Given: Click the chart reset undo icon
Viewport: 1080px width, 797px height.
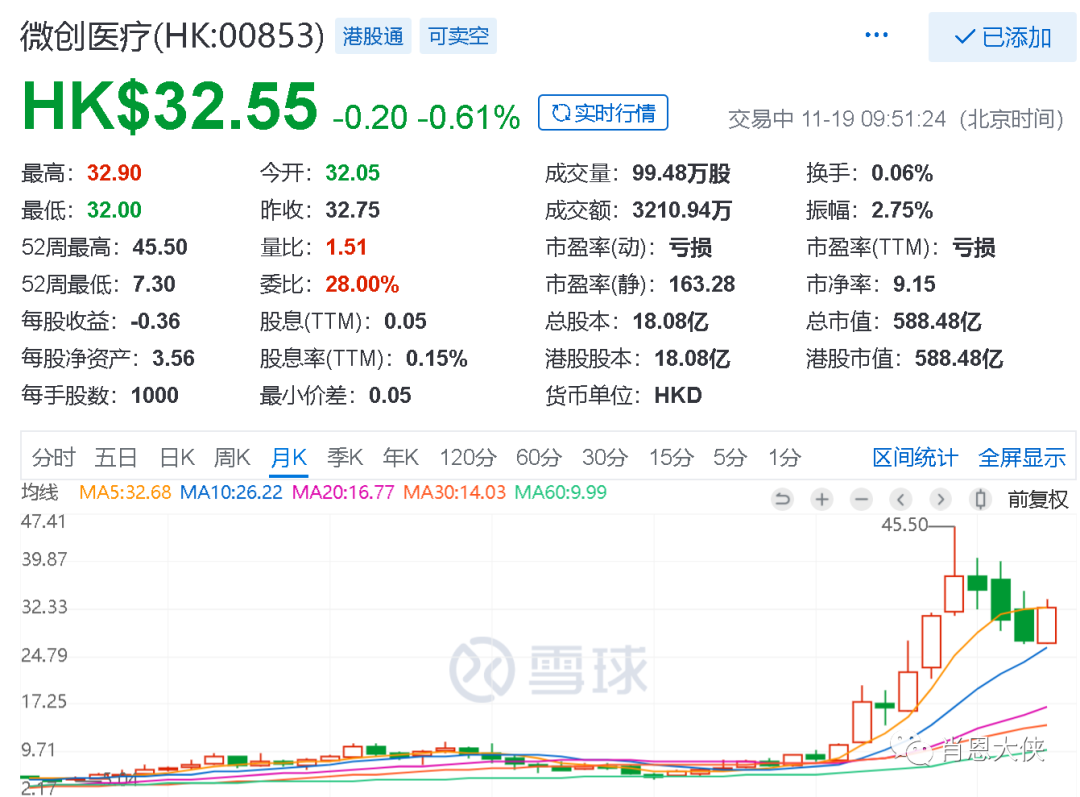Looking at the screenshot, I should (783, 499).
